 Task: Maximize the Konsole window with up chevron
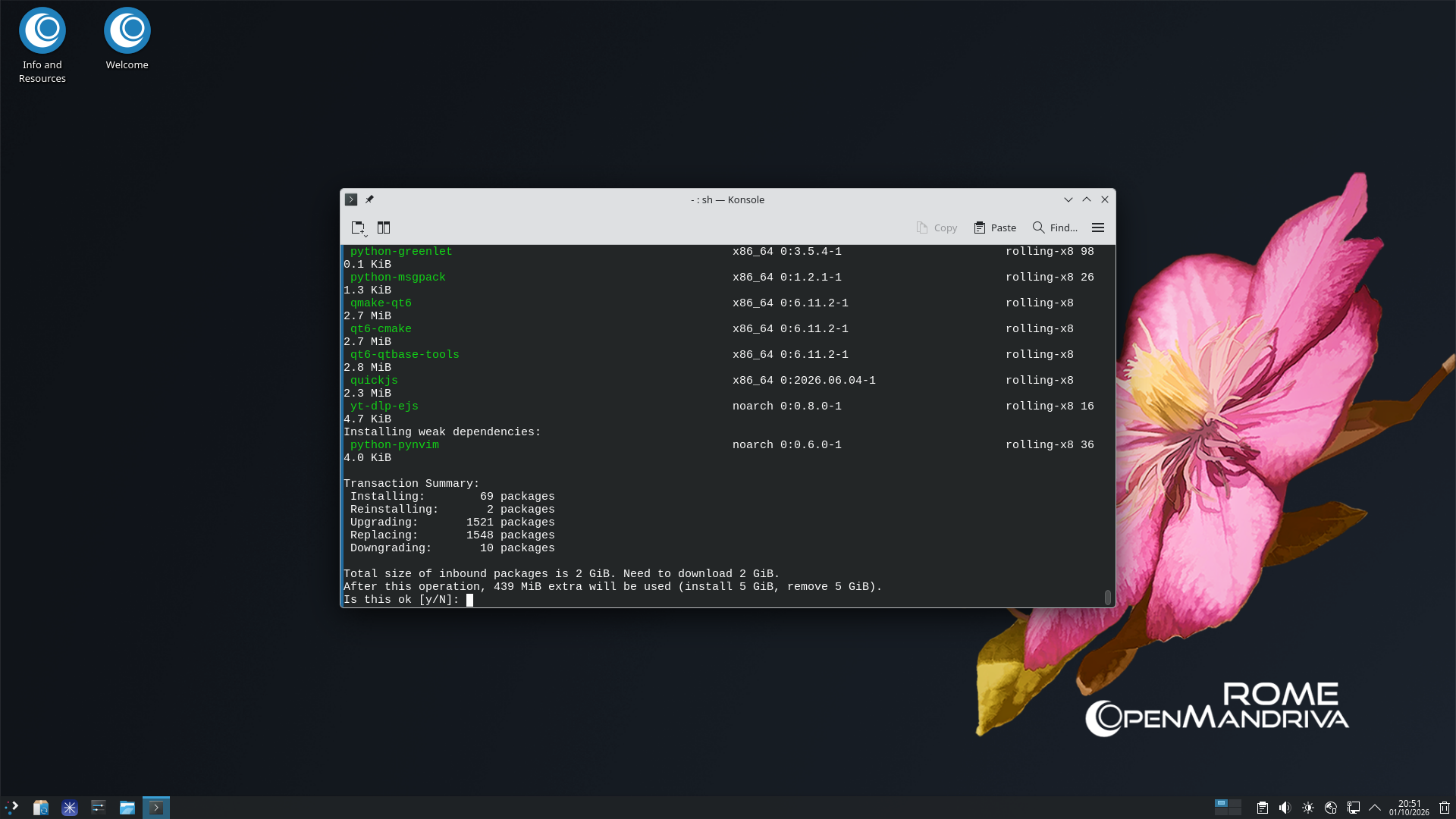[1087, 199]
